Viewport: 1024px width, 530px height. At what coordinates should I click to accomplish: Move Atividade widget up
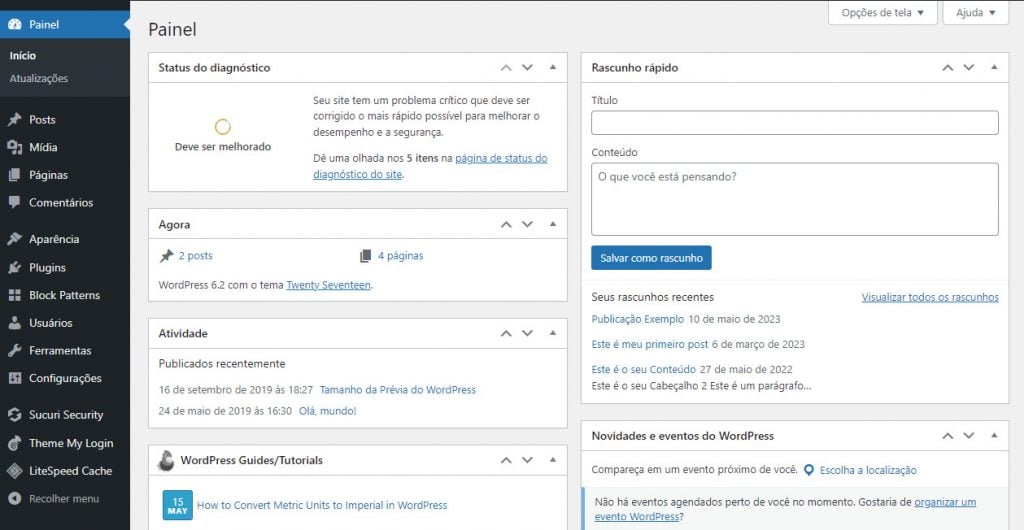[506, 333]
